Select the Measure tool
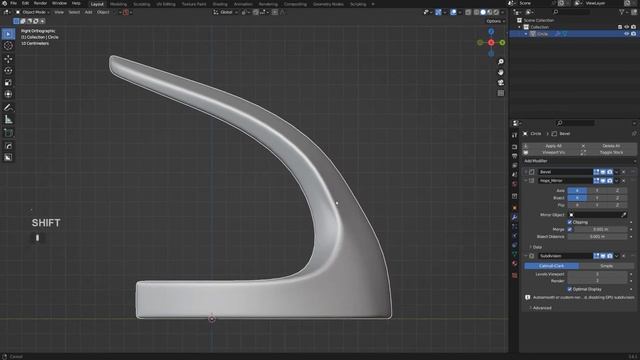The image size is (640, 360). click(x=8, y=120)
